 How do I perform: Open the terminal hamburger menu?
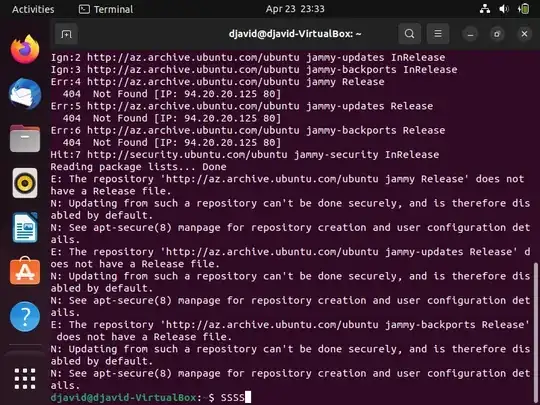[x=438, y=34]
